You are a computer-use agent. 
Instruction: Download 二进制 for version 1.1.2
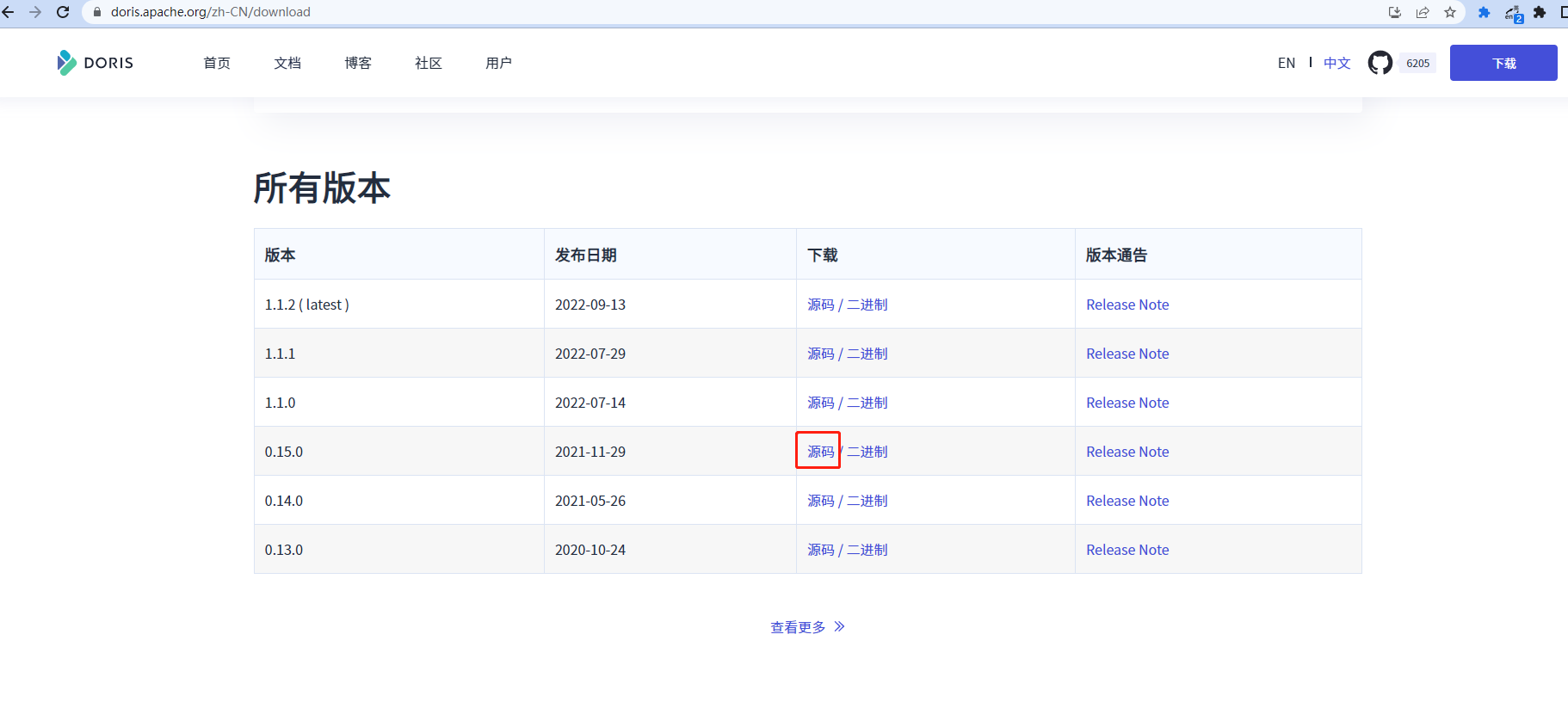867,305
